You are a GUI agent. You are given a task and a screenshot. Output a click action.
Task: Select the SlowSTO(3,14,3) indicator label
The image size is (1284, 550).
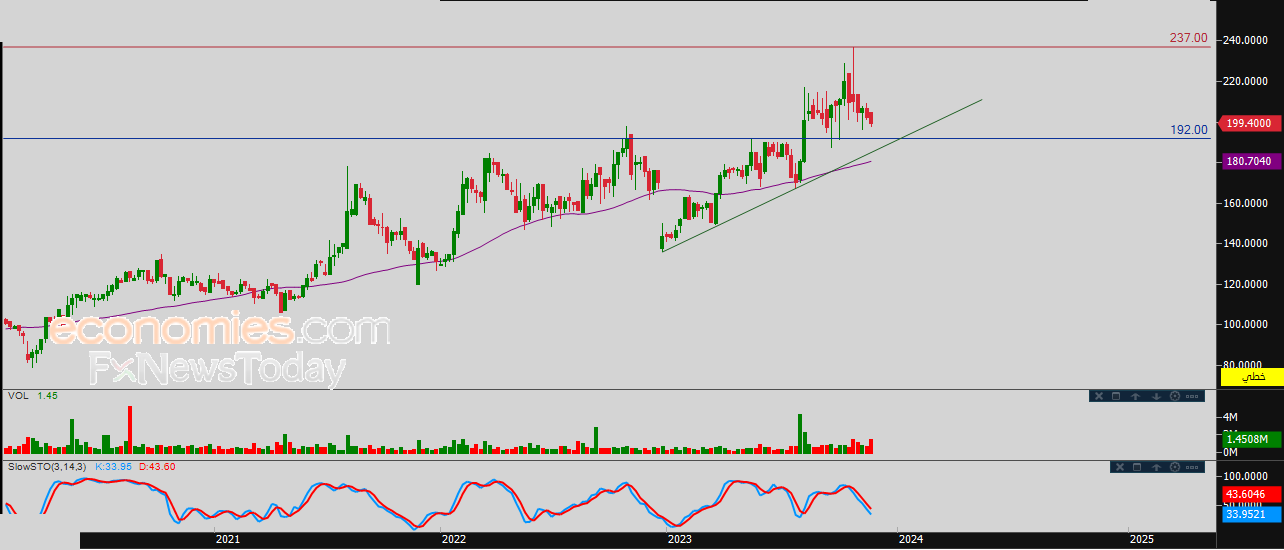[x=48, y=467]
